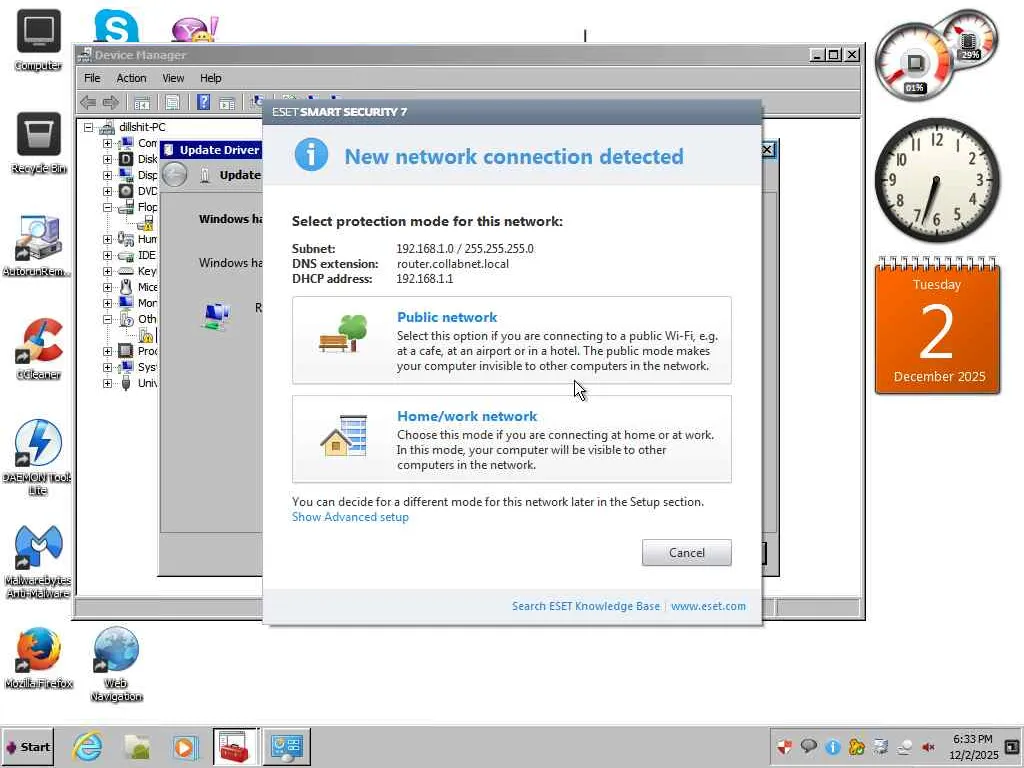Click the Back arrow in Device Manager toolbar

point(88,102)
